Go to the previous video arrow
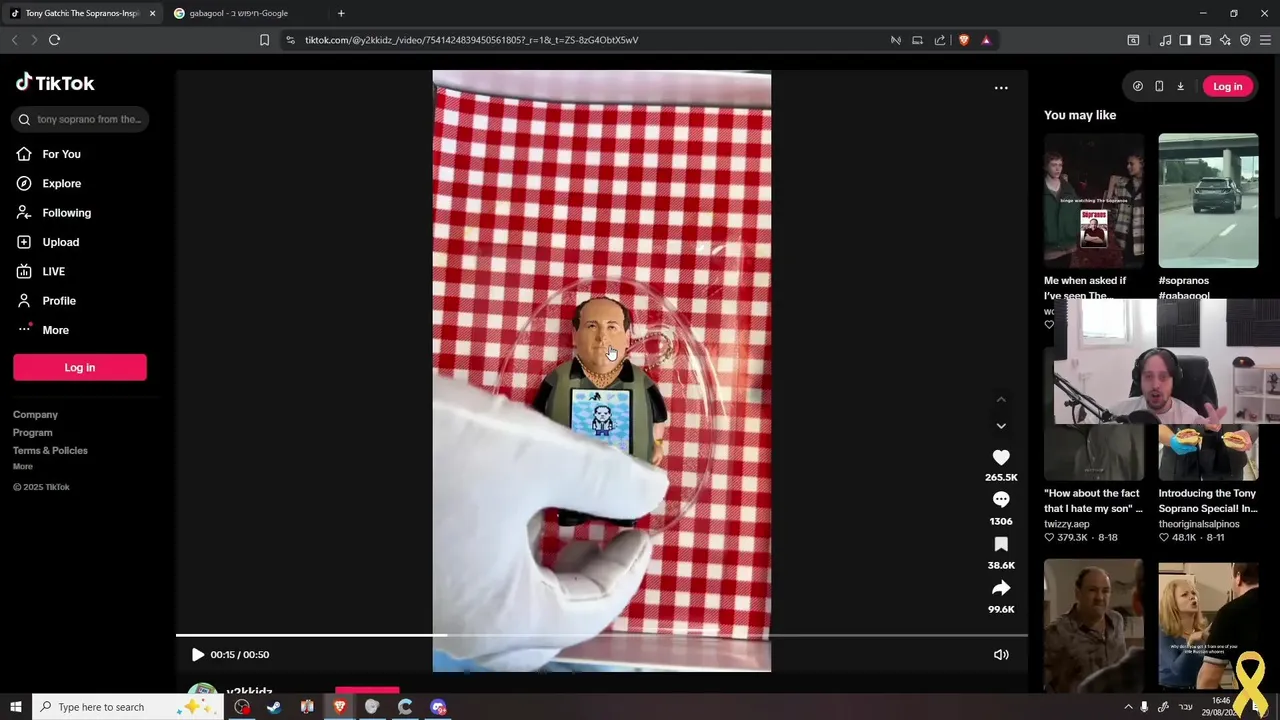 [x=1001, y=399]
